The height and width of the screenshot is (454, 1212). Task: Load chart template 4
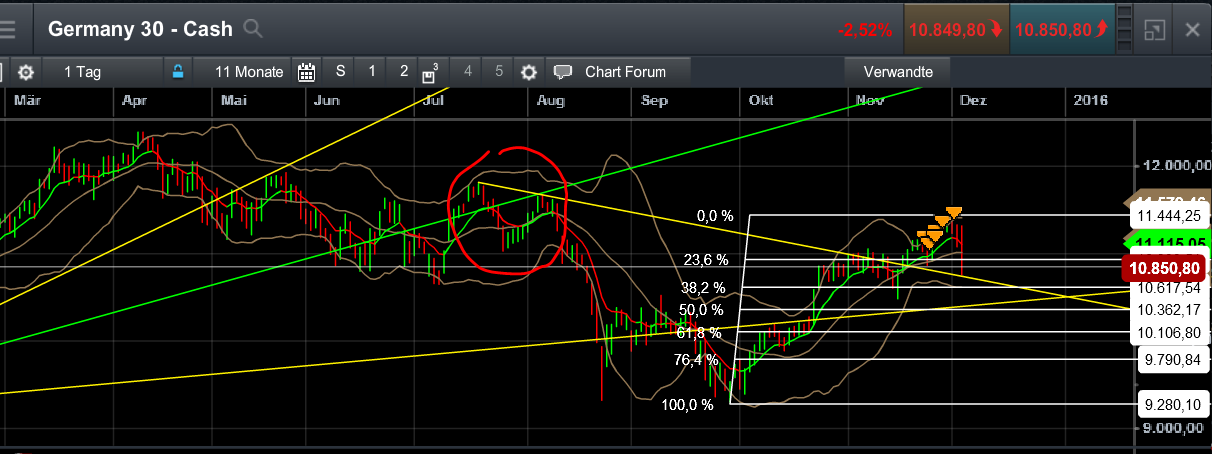coord(468,71)
